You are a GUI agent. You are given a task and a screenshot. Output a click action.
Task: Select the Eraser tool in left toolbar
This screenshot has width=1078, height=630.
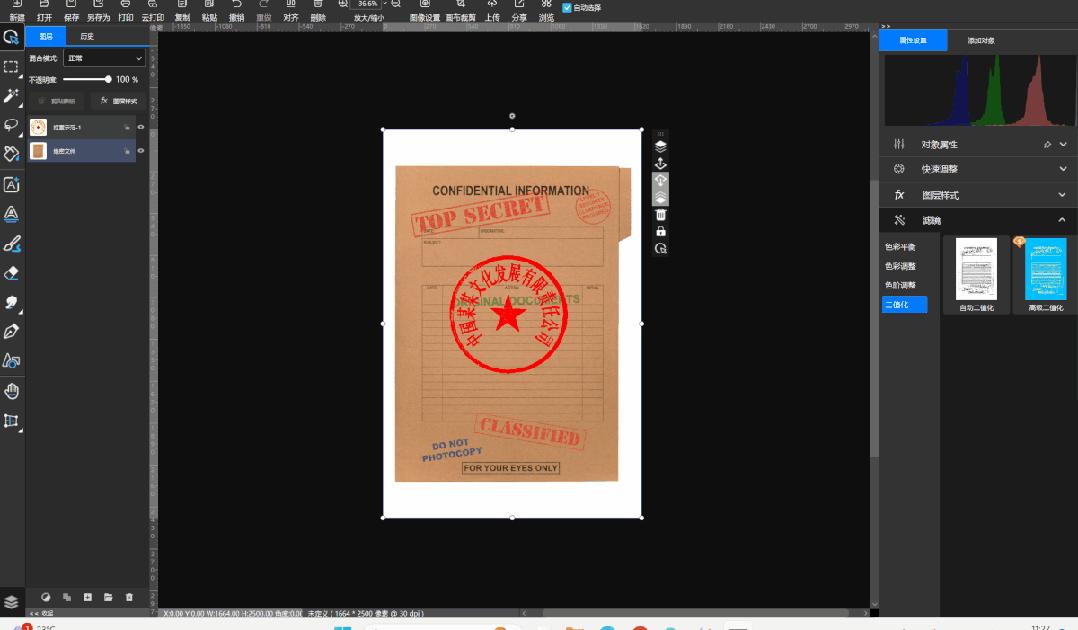[12, 273]
